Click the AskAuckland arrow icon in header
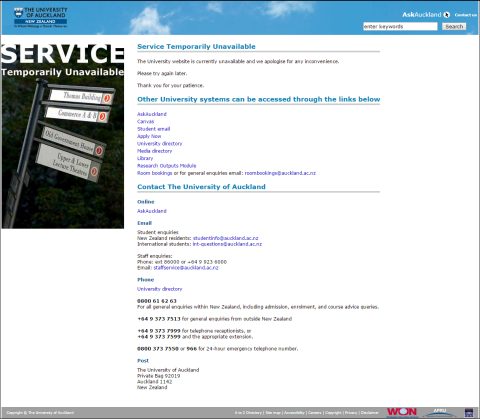Viewport: 480px width, 419px height. (x=447, y=15)
